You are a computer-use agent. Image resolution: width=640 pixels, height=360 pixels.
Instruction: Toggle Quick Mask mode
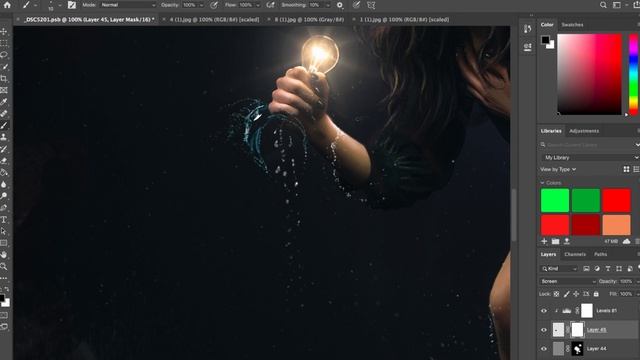click(x=4, y=315)
